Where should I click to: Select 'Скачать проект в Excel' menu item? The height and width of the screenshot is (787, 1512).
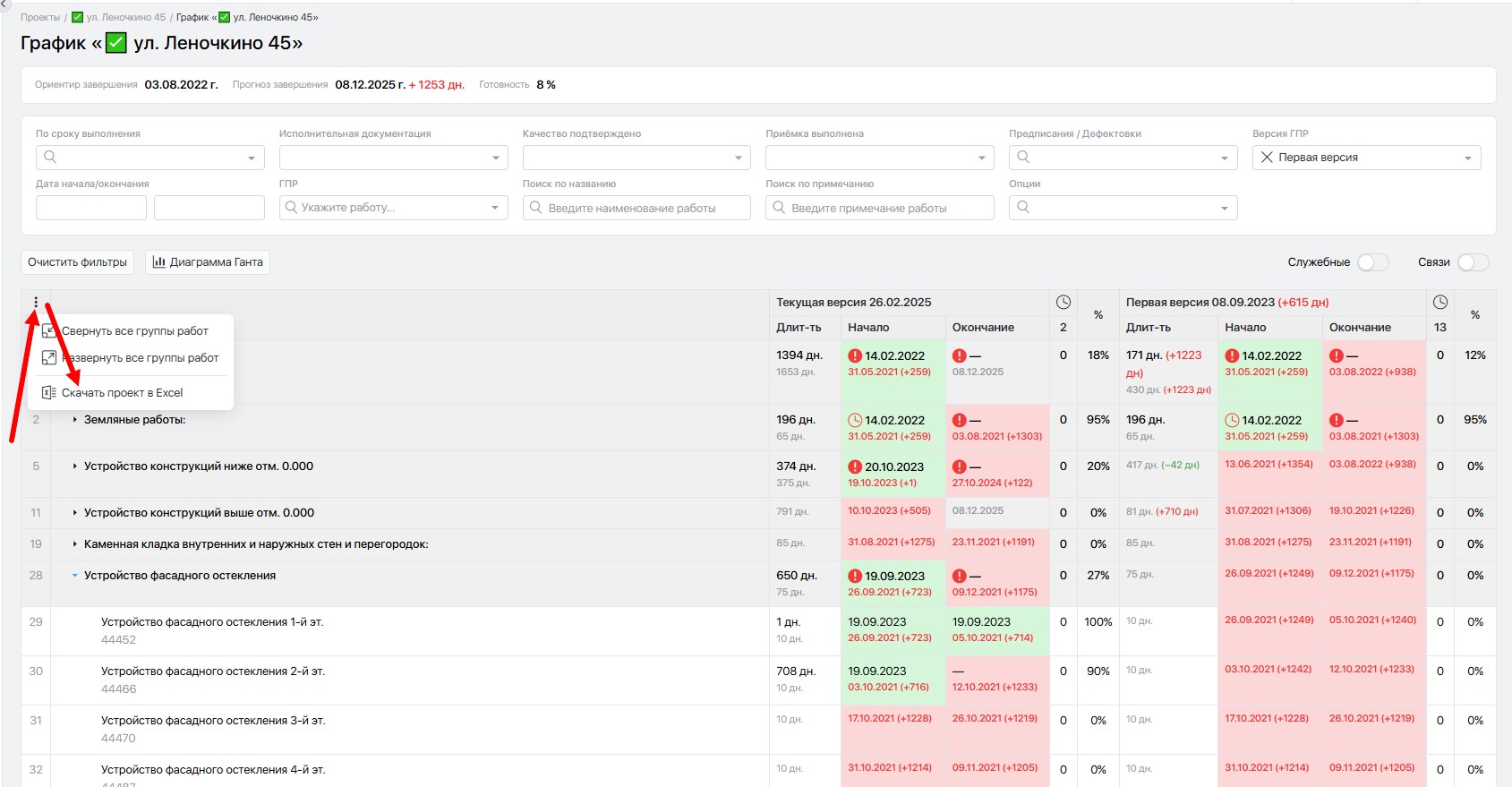click(122, 392)
